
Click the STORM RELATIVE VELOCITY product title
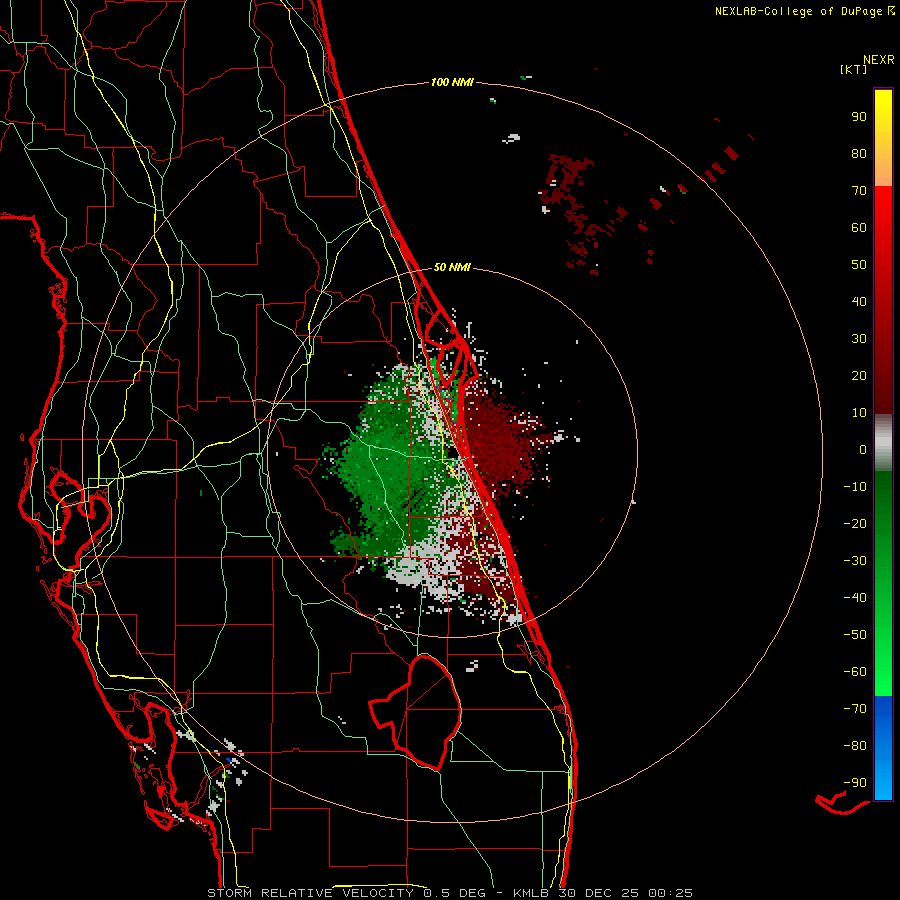[x=310, y=893]
